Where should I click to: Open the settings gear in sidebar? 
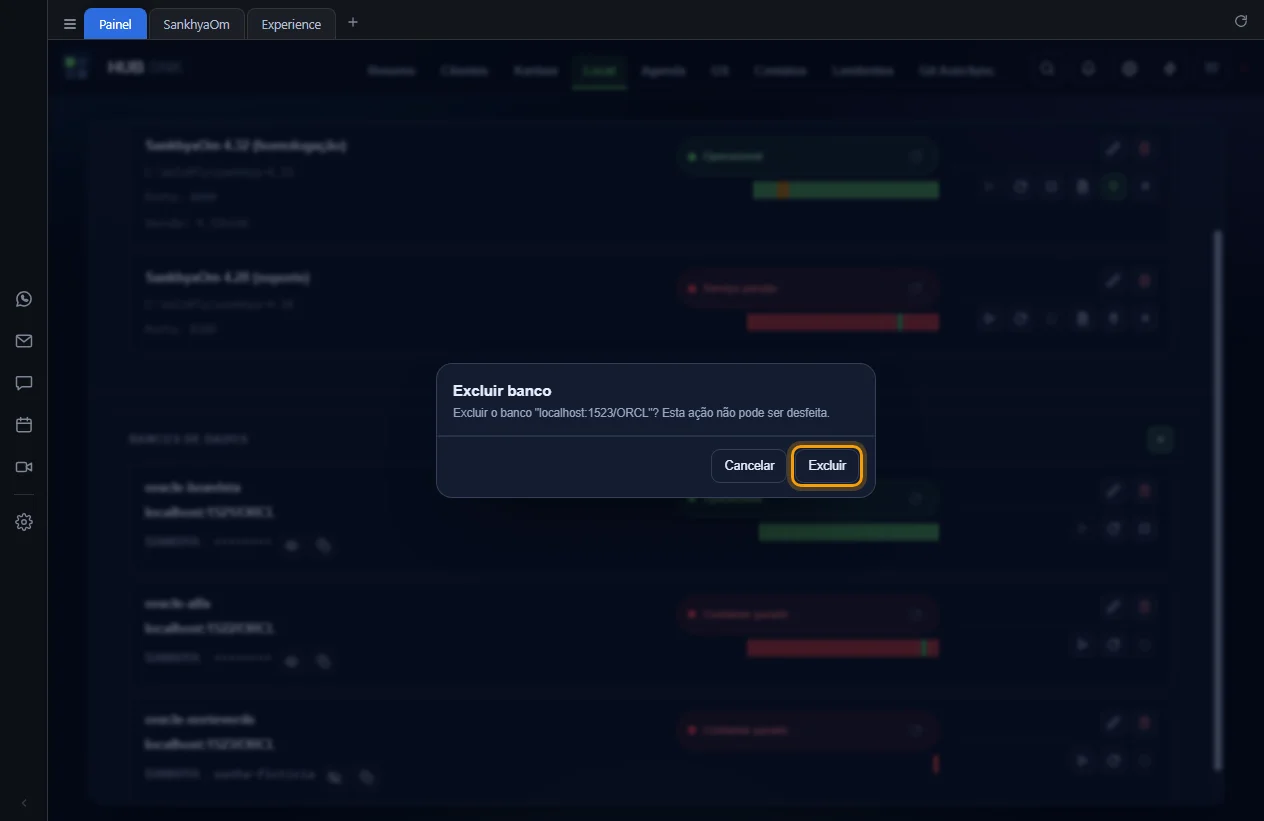coord(24,522)
